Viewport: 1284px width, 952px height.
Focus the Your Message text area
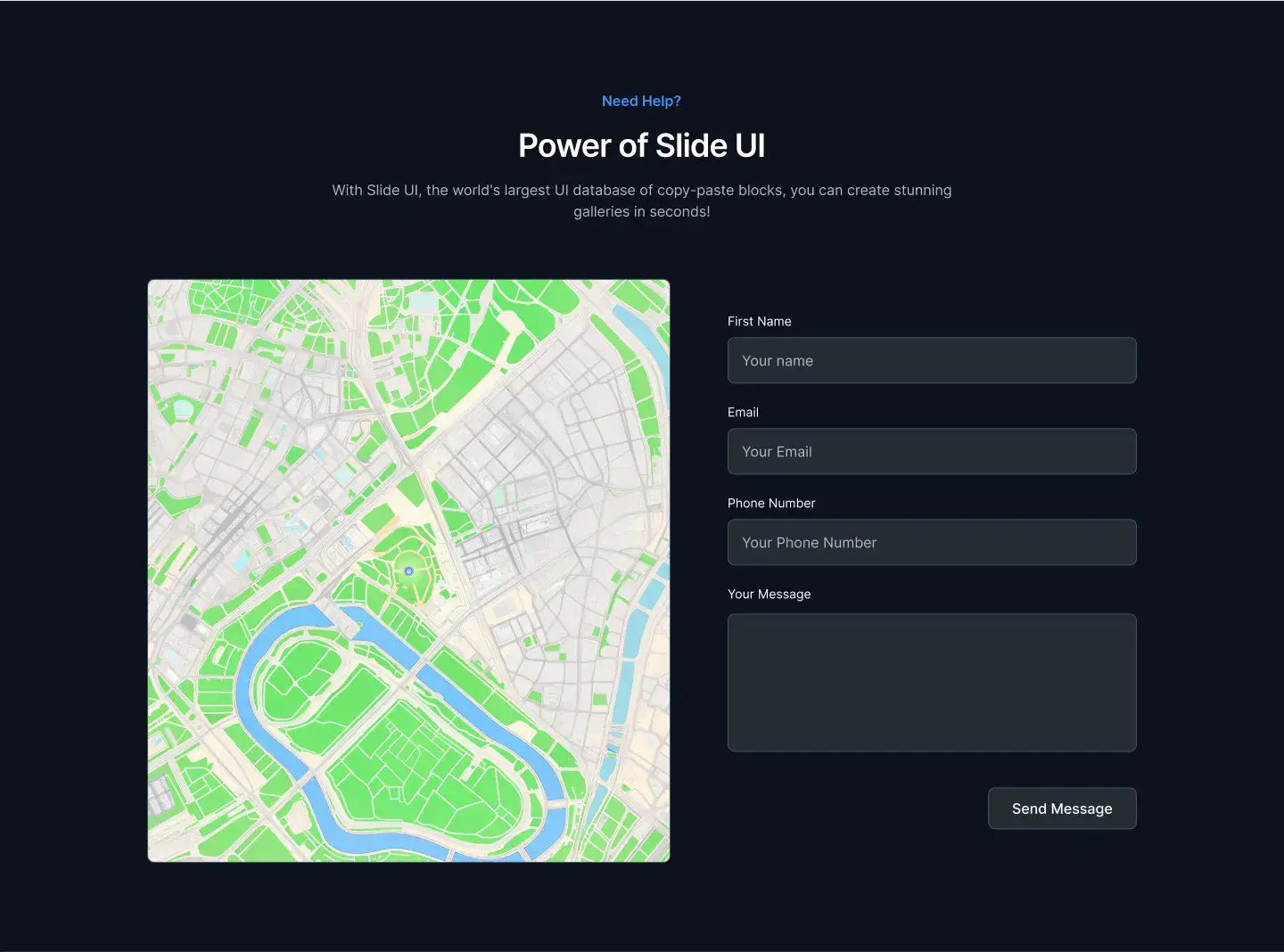point(932,683)
